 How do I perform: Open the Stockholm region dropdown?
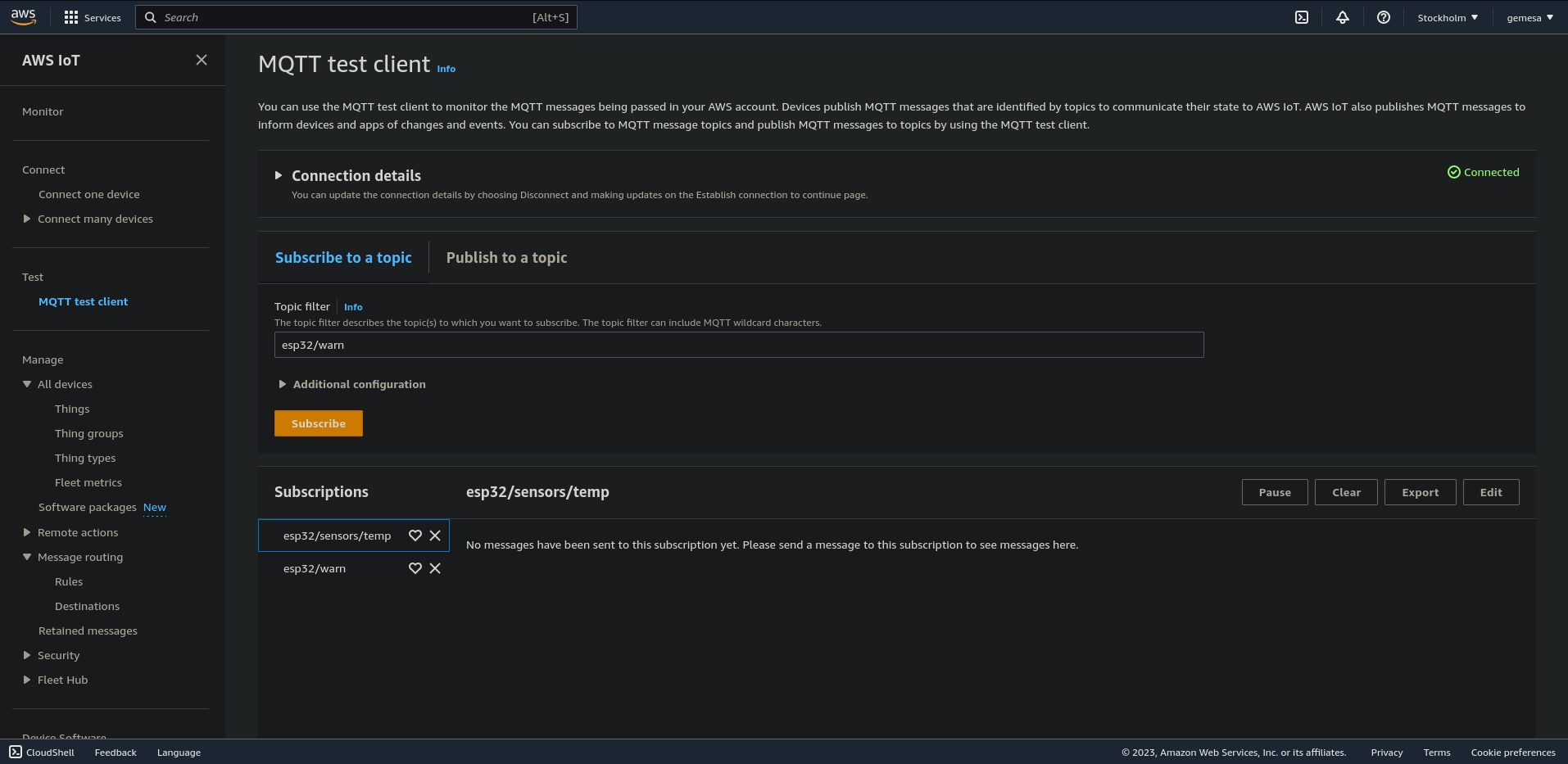(1448, 17)
